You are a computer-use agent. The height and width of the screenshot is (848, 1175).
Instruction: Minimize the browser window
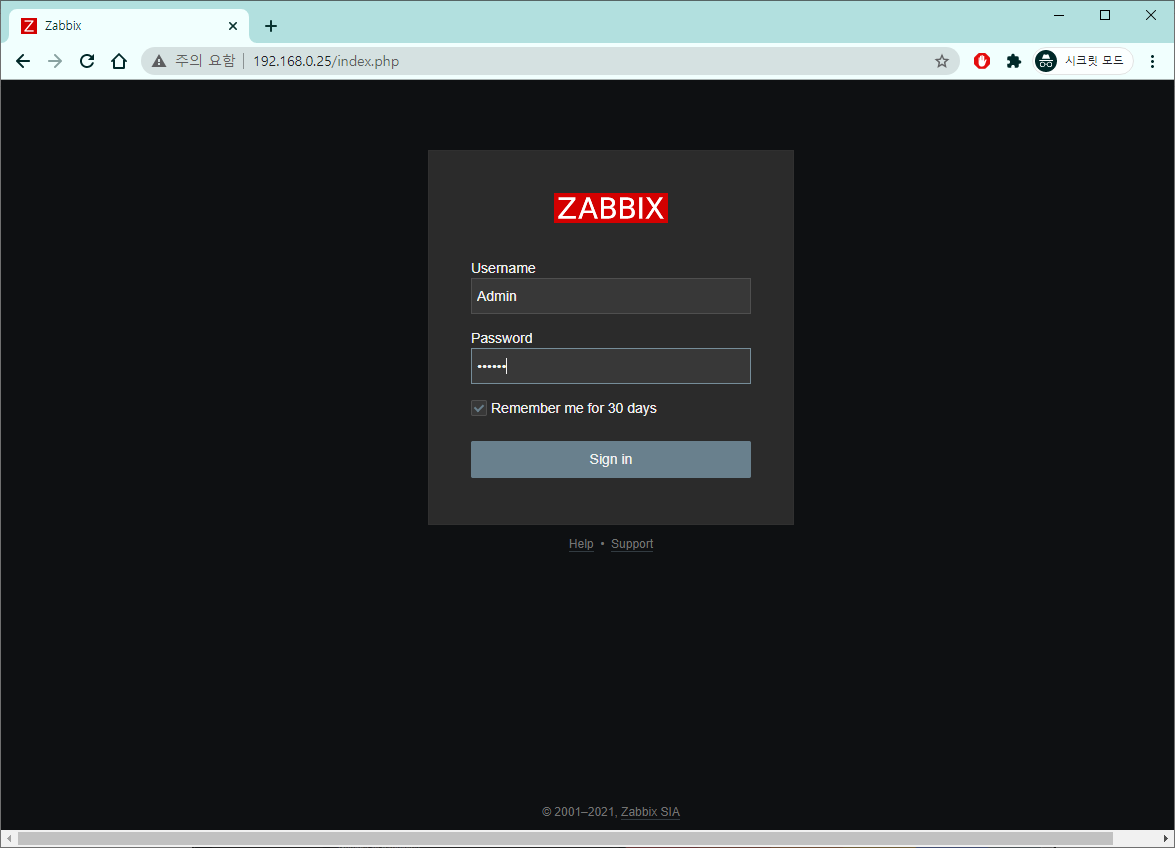pos(1059,15)
